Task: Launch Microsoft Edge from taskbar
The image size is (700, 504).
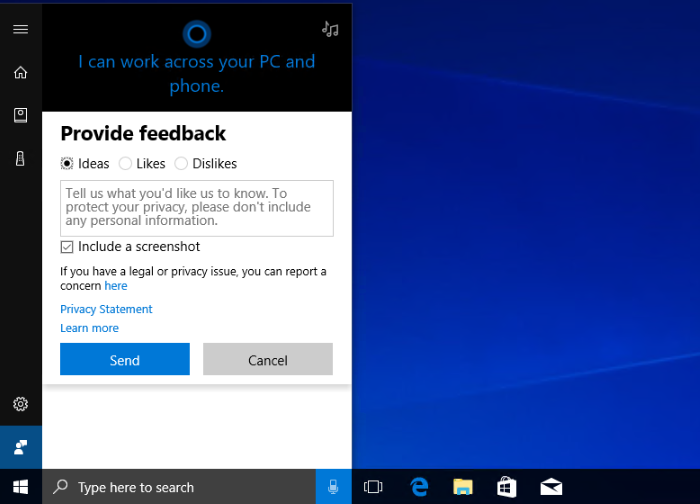Action: click(x=419, y=487)
